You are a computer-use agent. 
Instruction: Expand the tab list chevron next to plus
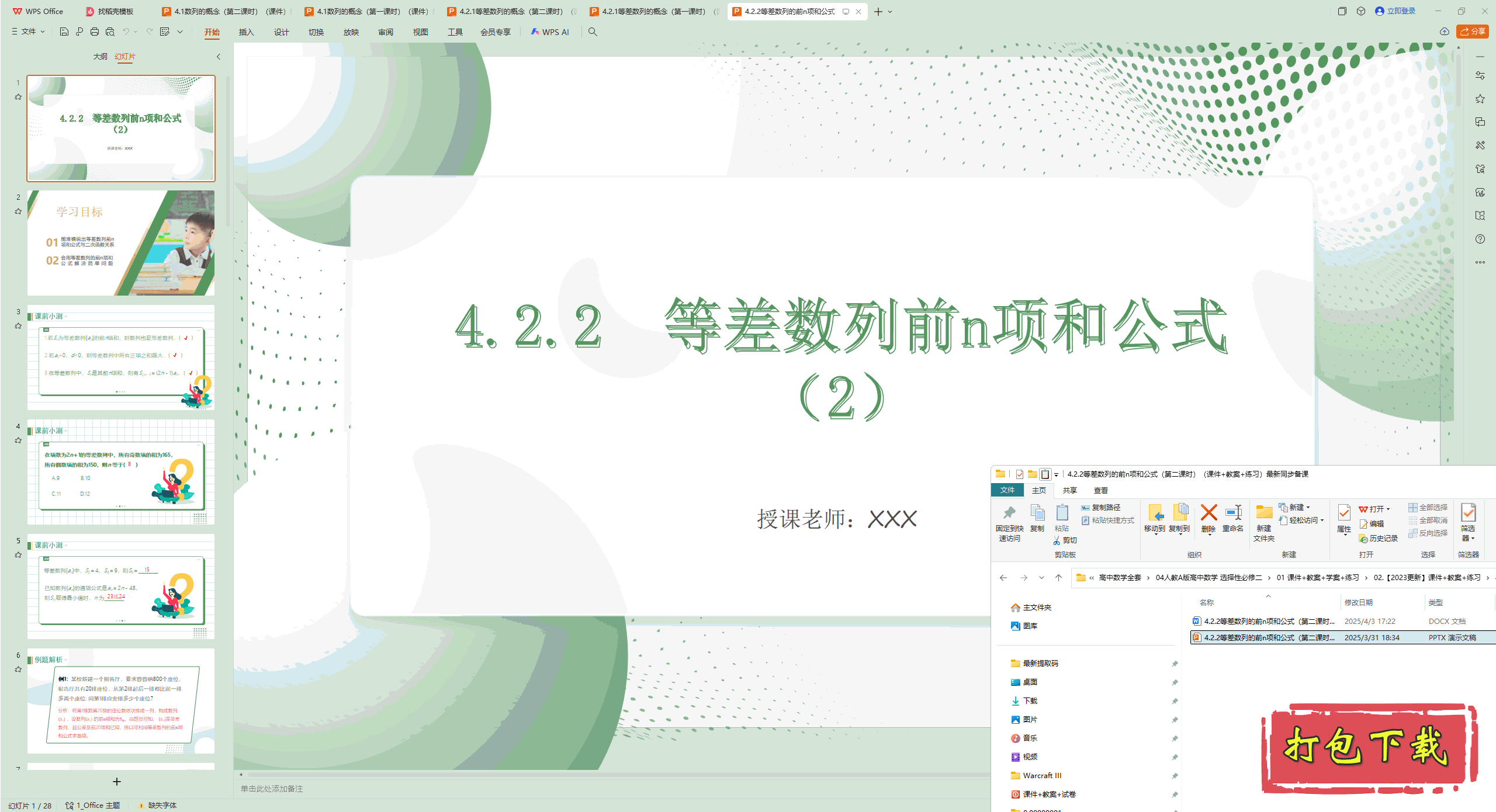click(890, 12)
